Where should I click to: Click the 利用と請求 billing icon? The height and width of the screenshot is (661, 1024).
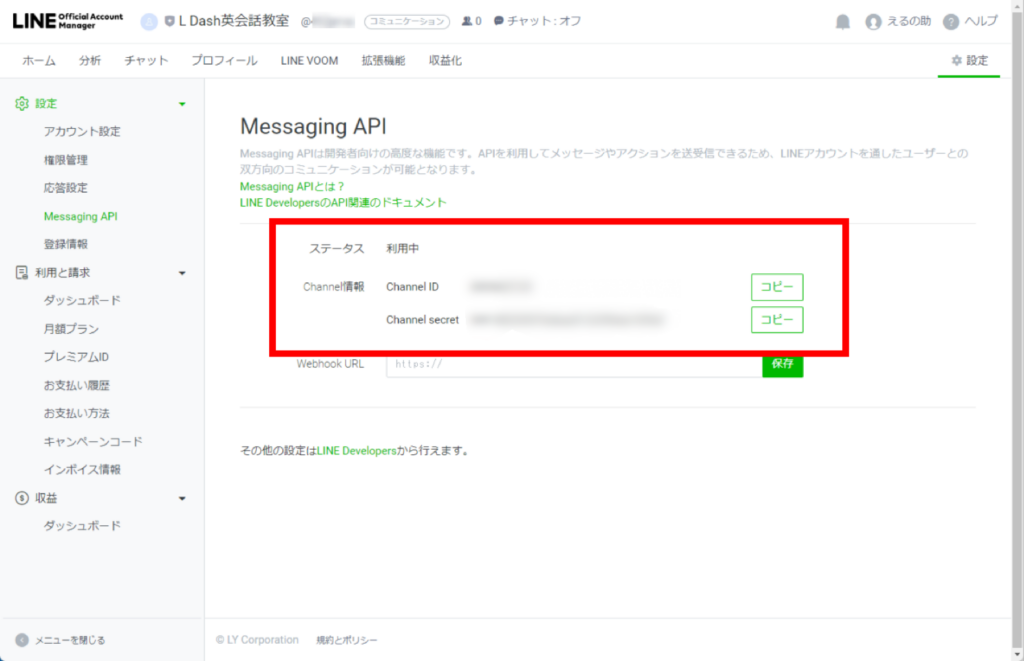[x=22, y=272]
